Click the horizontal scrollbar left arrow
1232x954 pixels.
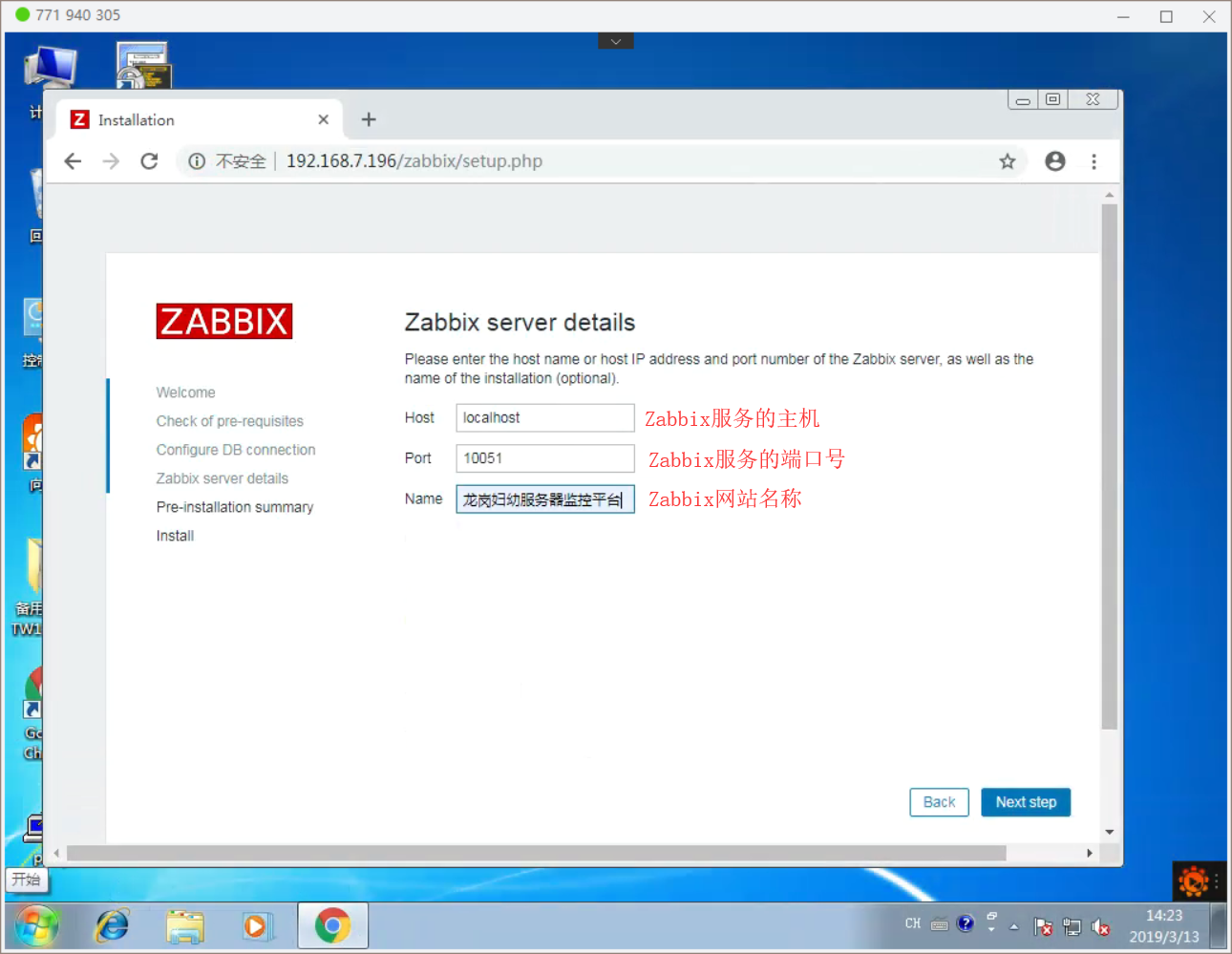57,853
